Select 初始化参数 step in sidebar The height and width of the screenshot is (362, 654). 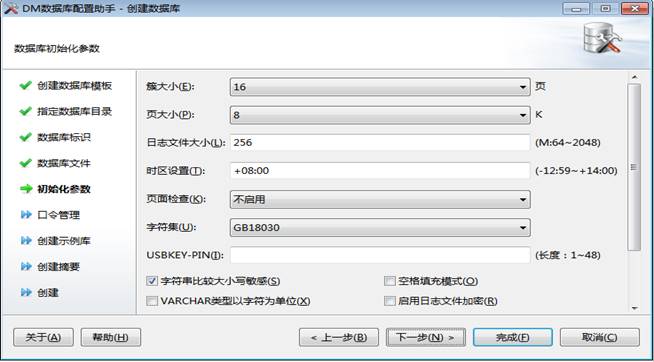[64, 189]
